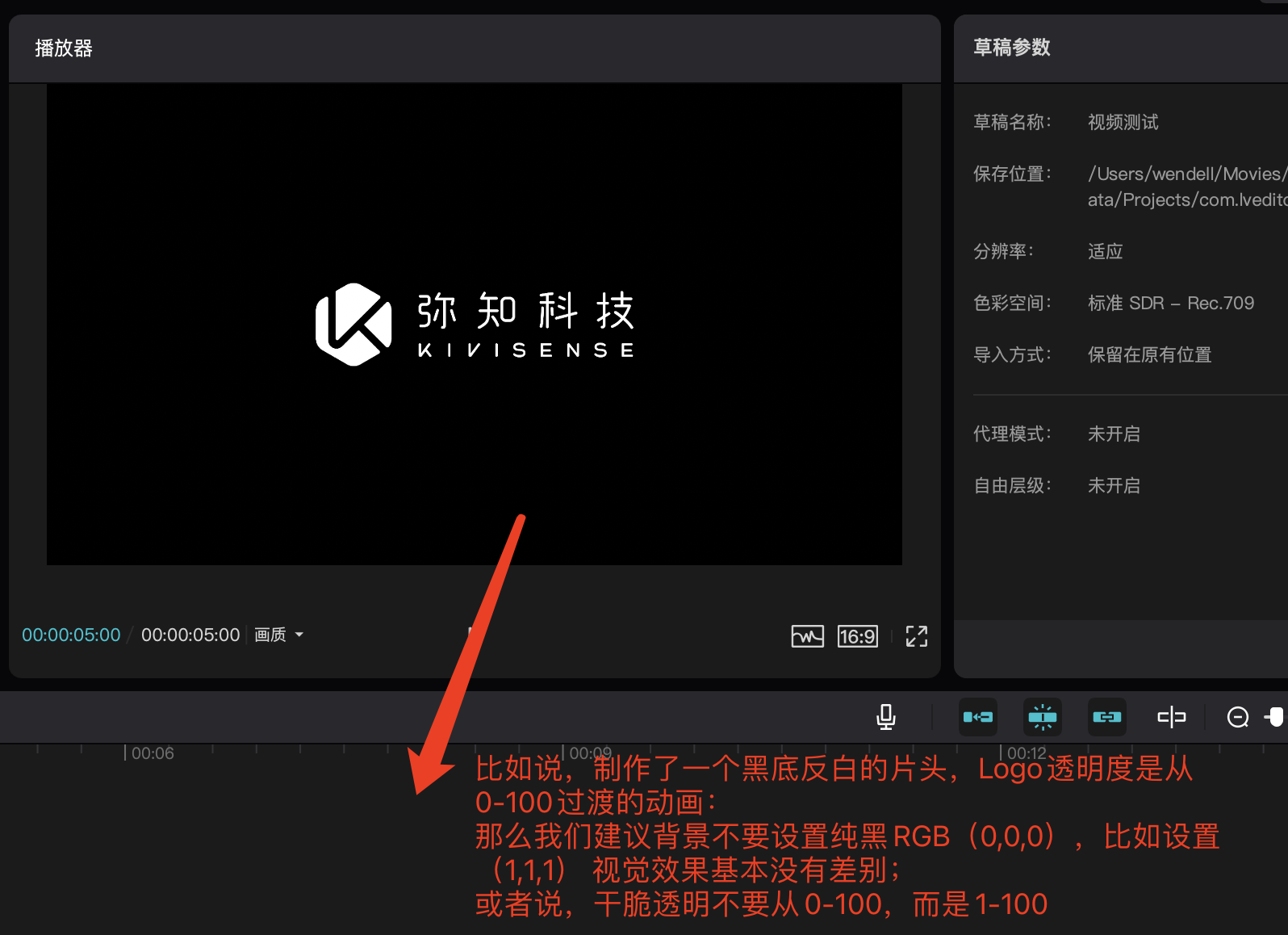Click the arrow next to 画质

pos(299,635)
